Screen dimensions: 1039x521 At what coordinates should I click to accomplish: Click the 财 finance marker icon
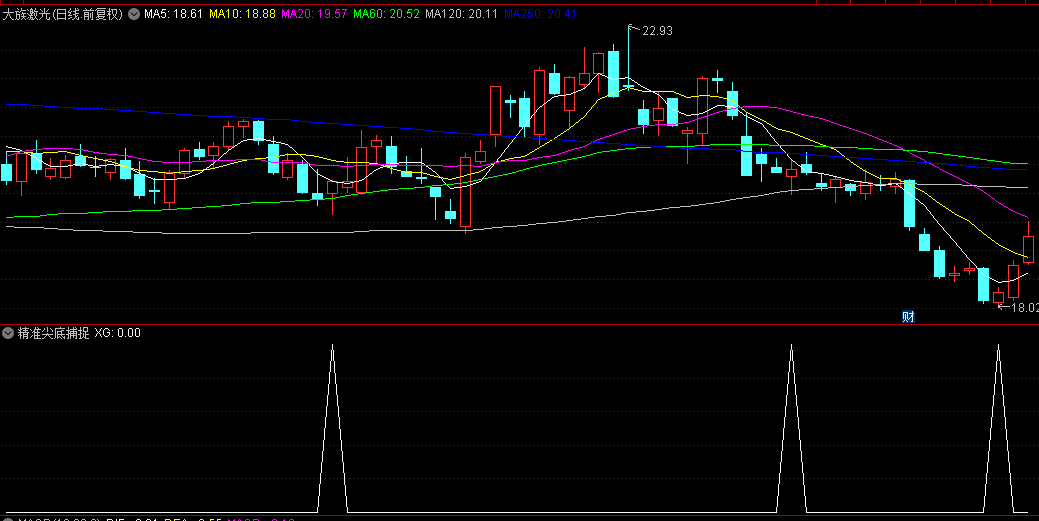pos(908,317)
